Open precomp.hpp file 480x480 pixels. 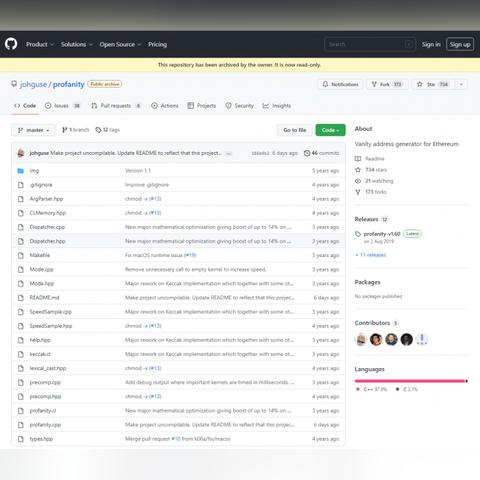pyautogui.click(x=45, y=396)
